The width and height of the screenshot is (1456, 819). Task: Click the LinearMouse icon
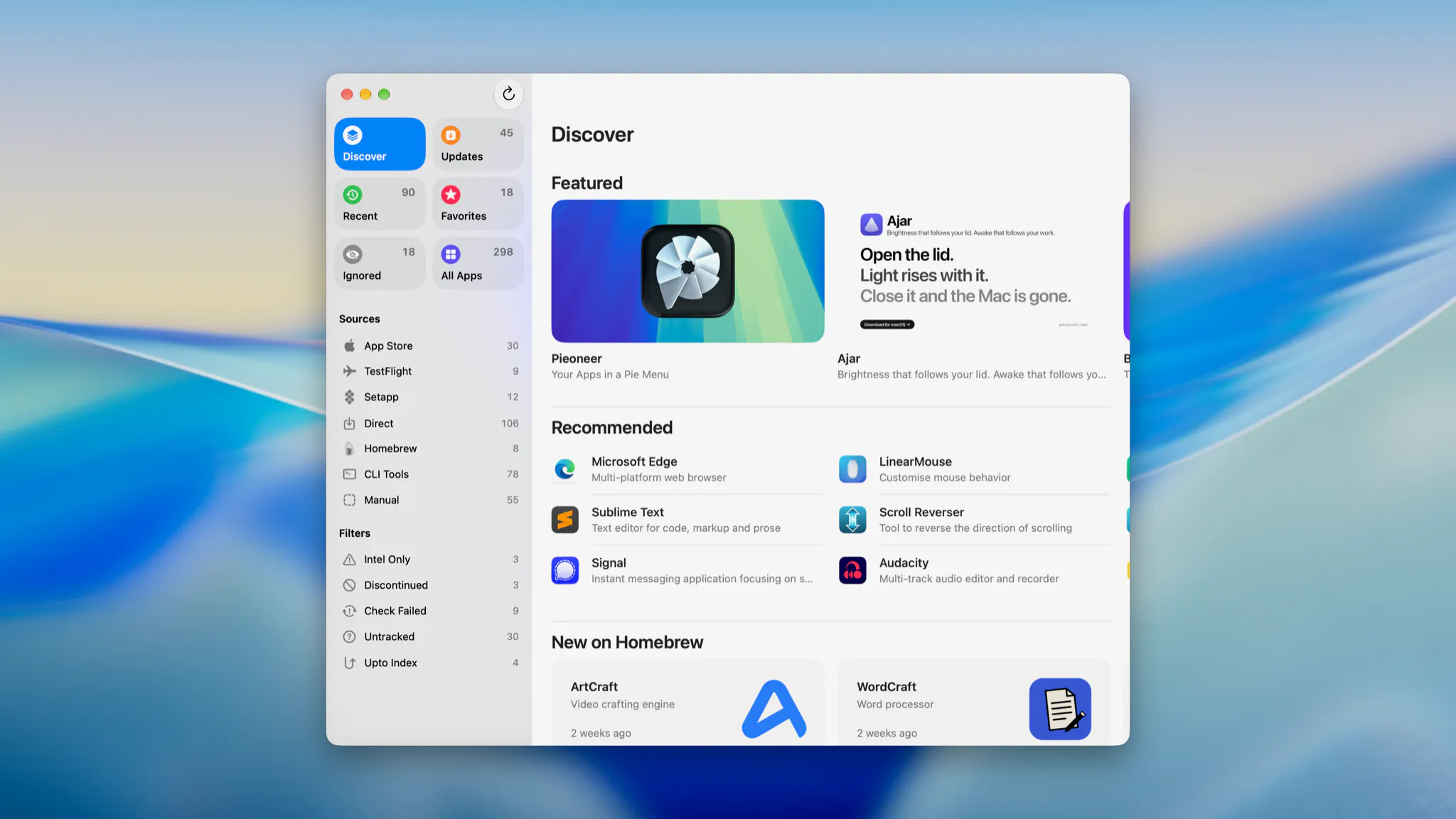click(852, 469)
